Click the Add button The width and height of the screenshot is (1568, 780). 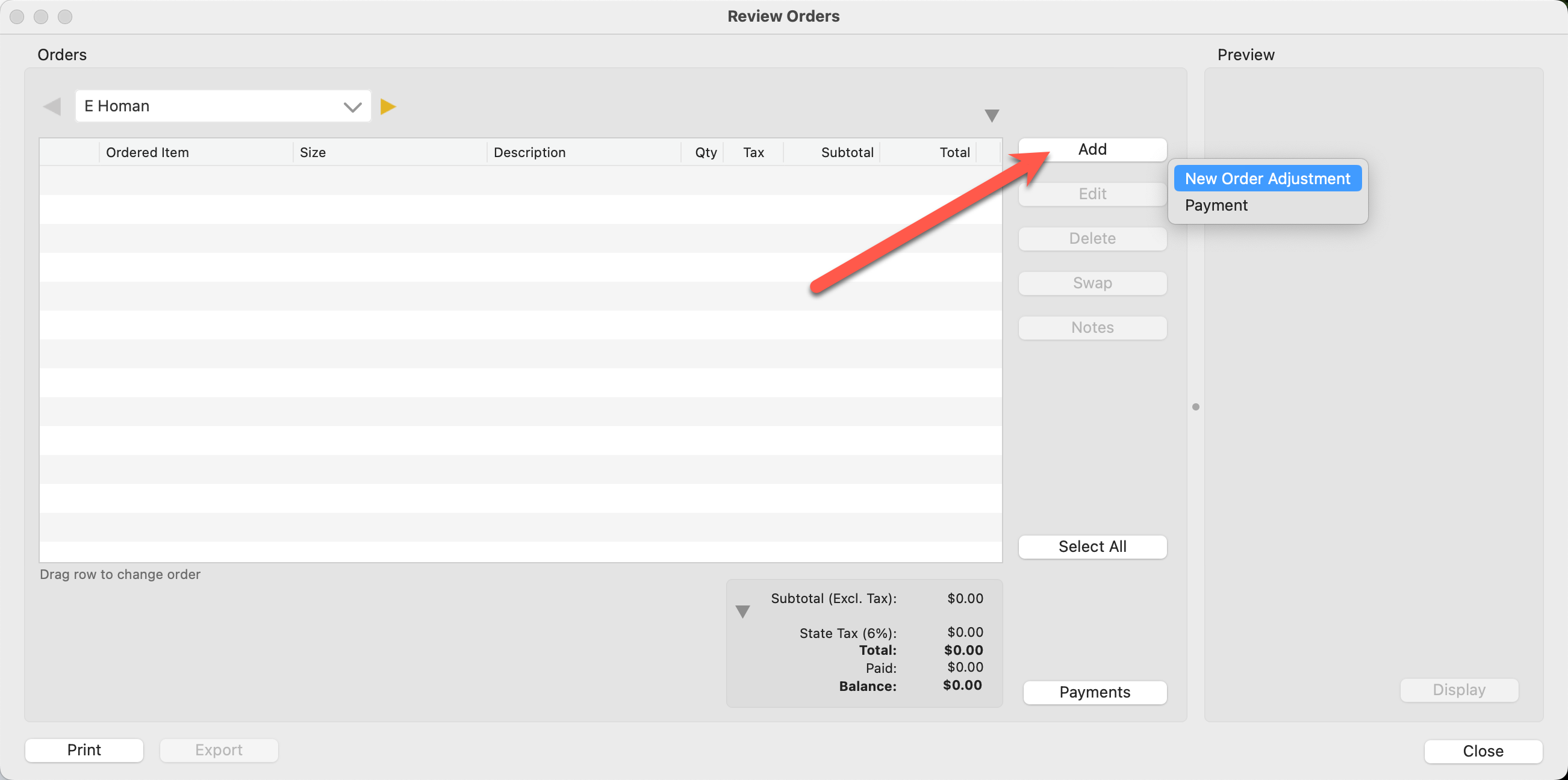1092,150
